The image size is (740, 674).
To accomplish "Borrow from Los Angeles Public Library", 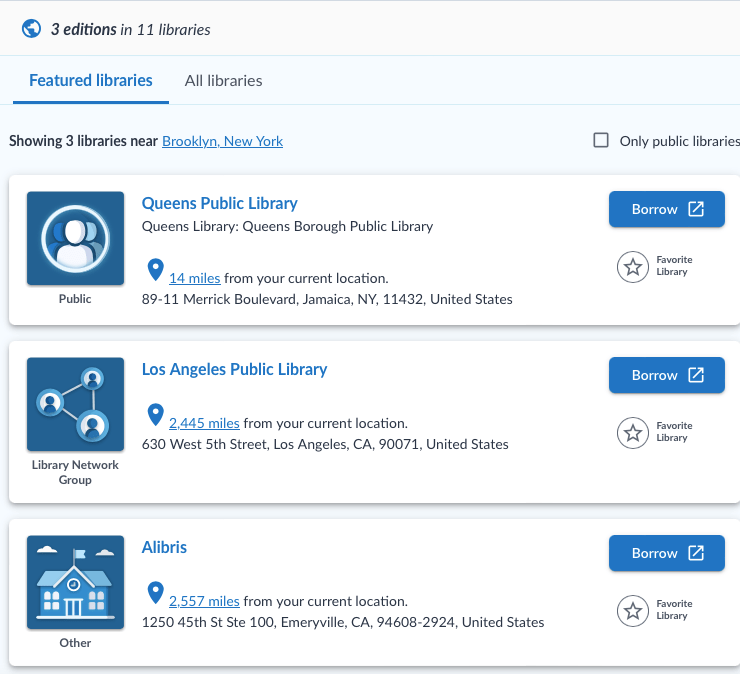I will coord(666,375).
